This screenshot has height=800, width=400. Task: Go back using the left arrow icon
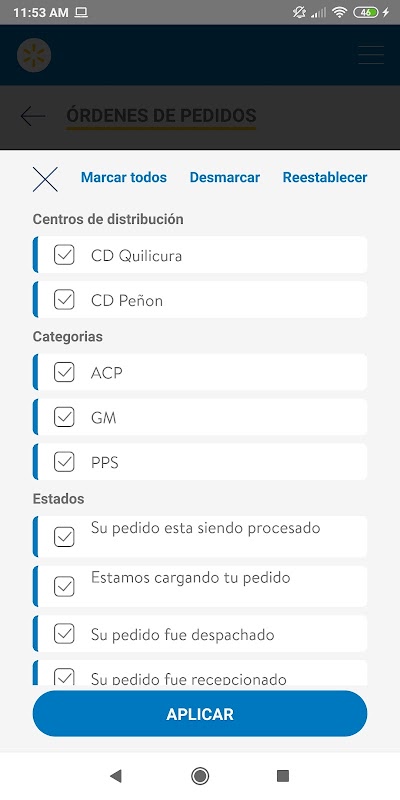click(x=33, y=116)
